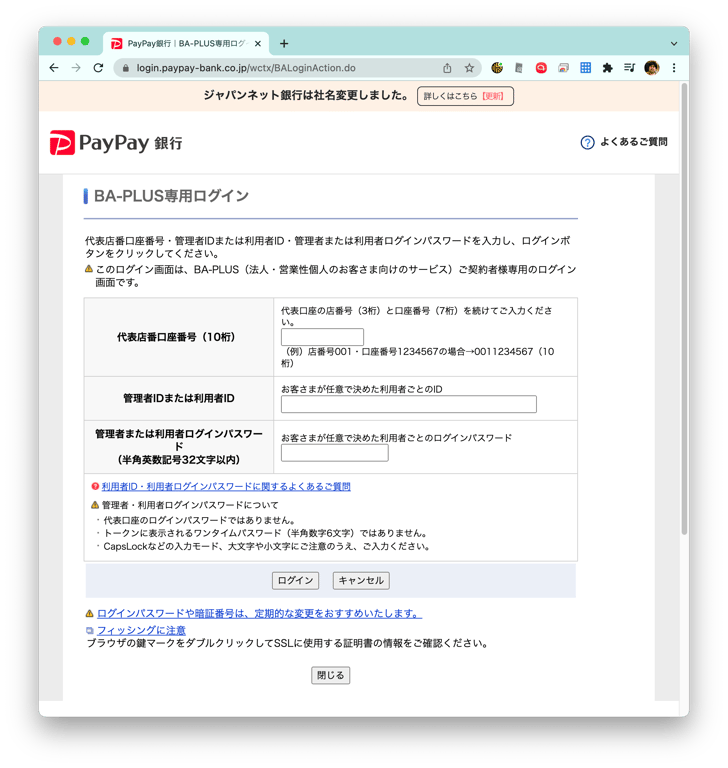Open the blue grid extension icon

(585, 68)
